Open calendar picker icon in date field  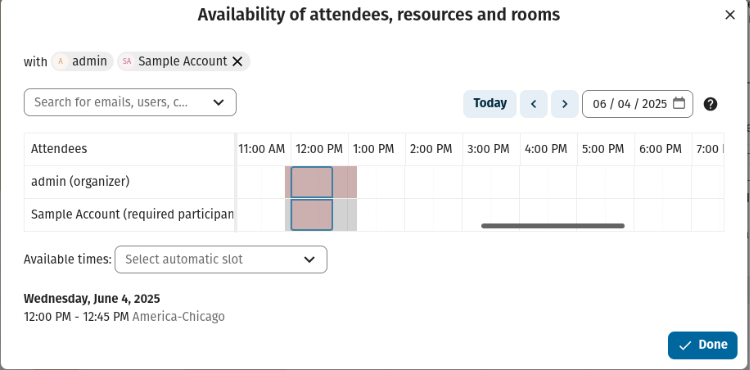(x=679, y=103)
